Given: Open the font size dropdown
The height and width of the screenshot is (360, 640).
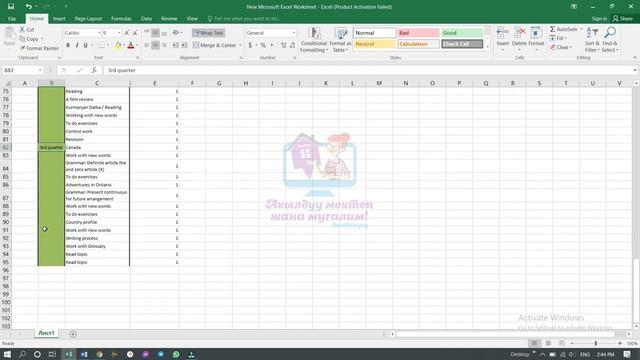Looking at the screenshot, I should tap(119, 33).
